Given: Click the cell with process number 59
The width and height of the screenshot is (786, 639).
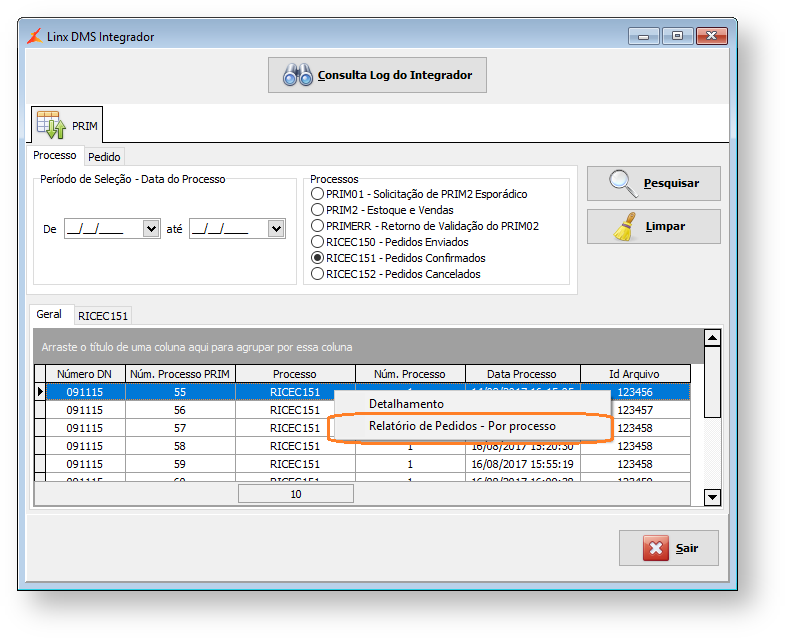Looking at the screenshot, I should [180, 464].
